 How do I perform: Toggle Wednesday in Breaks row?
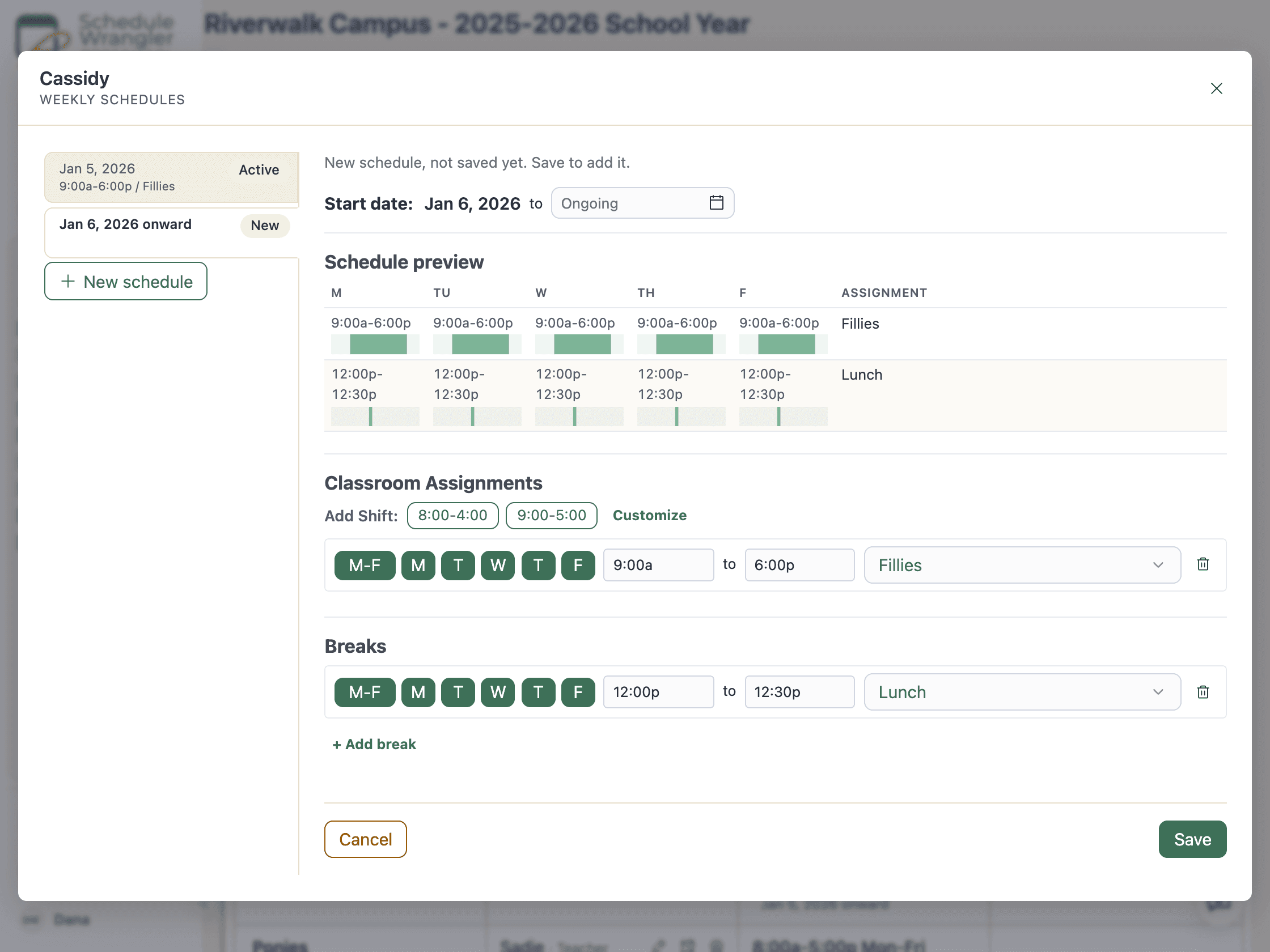498,692
